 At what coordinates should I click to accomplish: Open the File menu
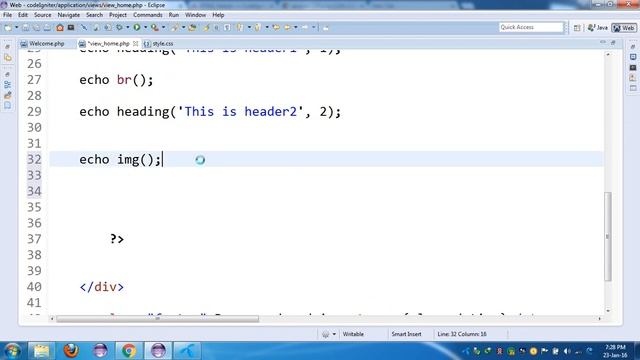point(7,15)
